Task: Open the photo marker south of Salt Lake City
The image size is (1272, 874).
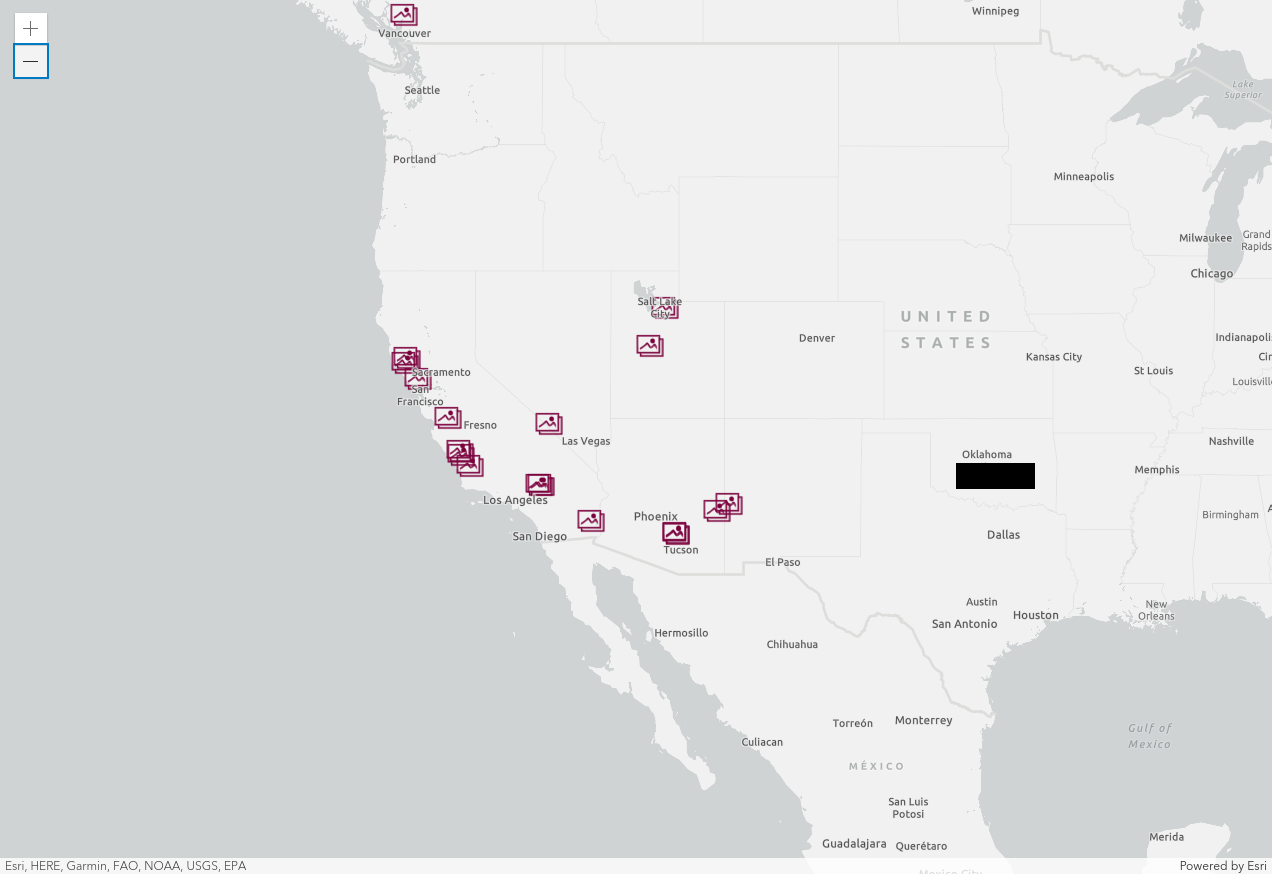Action: coord(650,345)
